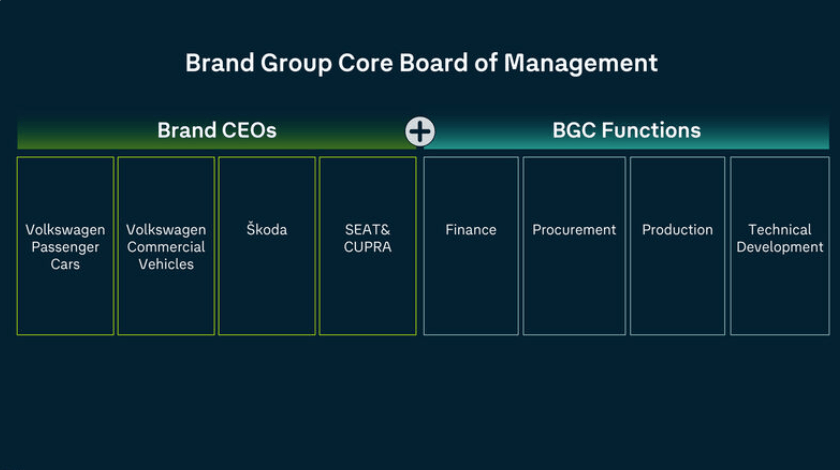Pick the Procurement function box

tap(574, 246)
